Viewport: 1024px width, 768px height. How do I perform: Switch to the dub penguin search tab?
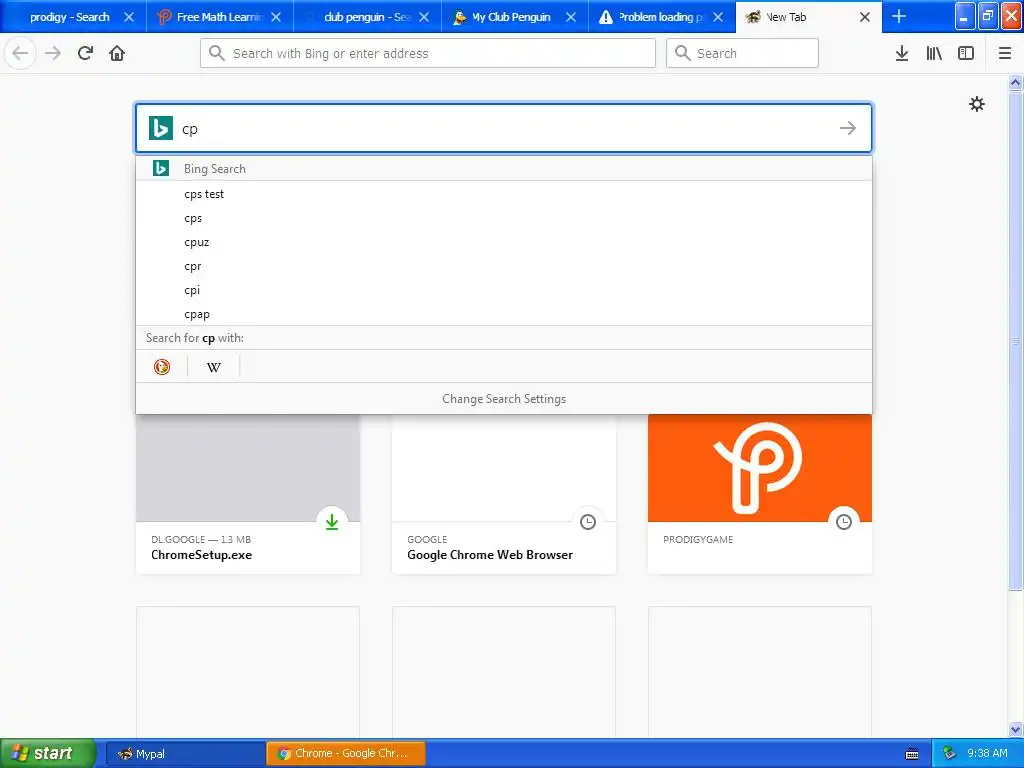368,17
